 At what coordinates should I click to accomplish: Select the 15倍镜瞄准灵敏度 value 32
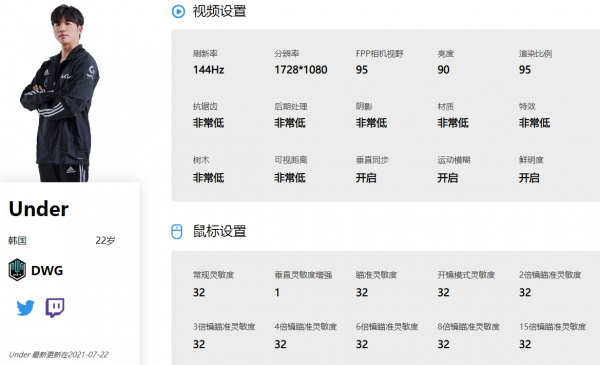525,344
